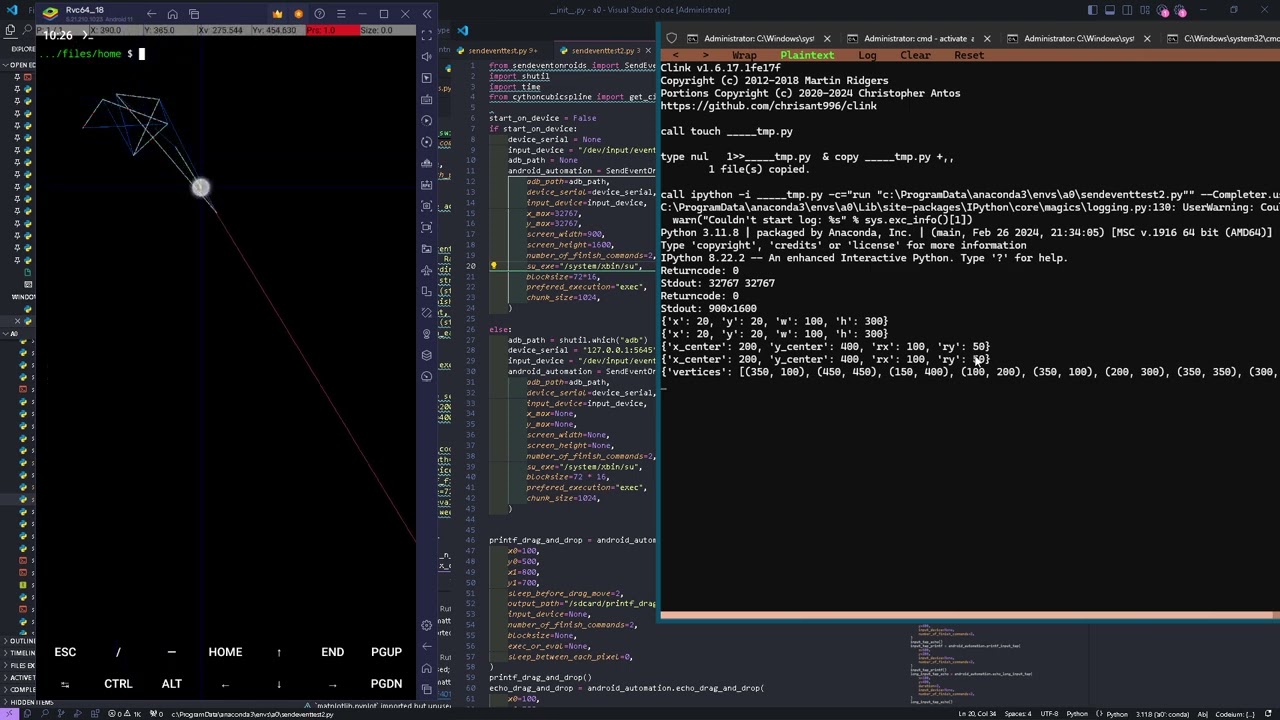Click UTF-8 encoding in status bar
Screen dimensions: 1280x720
1048,714
